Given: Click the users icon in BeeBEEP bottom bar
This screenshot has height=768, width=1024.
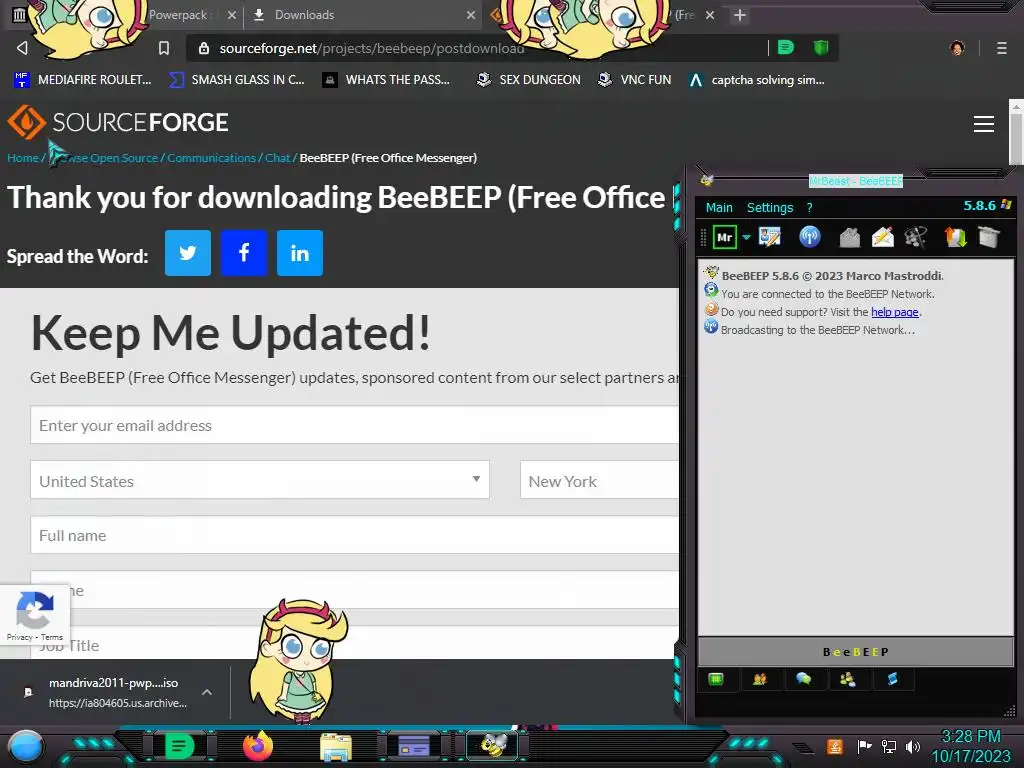Looking at the screenshot, I should [760, 679].
